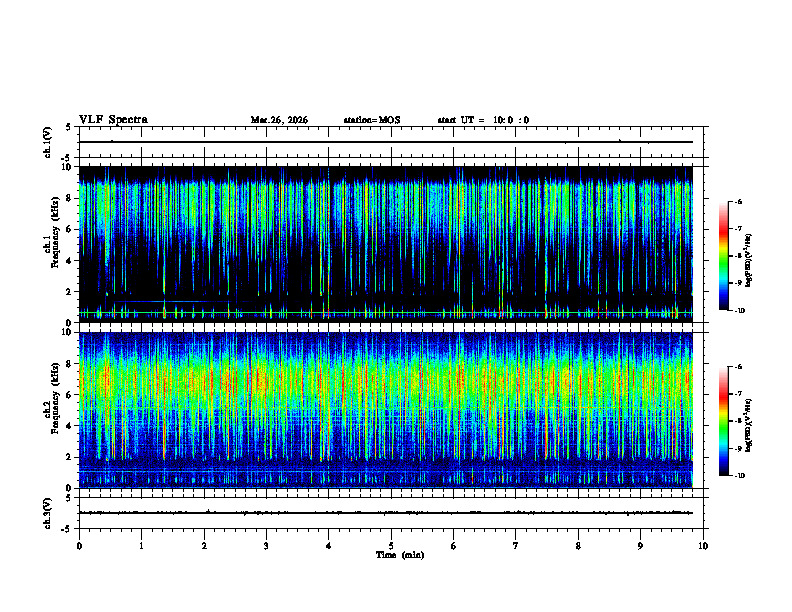
Task: Click the "ch.1(V)" axis label
Action: point(48,142)
